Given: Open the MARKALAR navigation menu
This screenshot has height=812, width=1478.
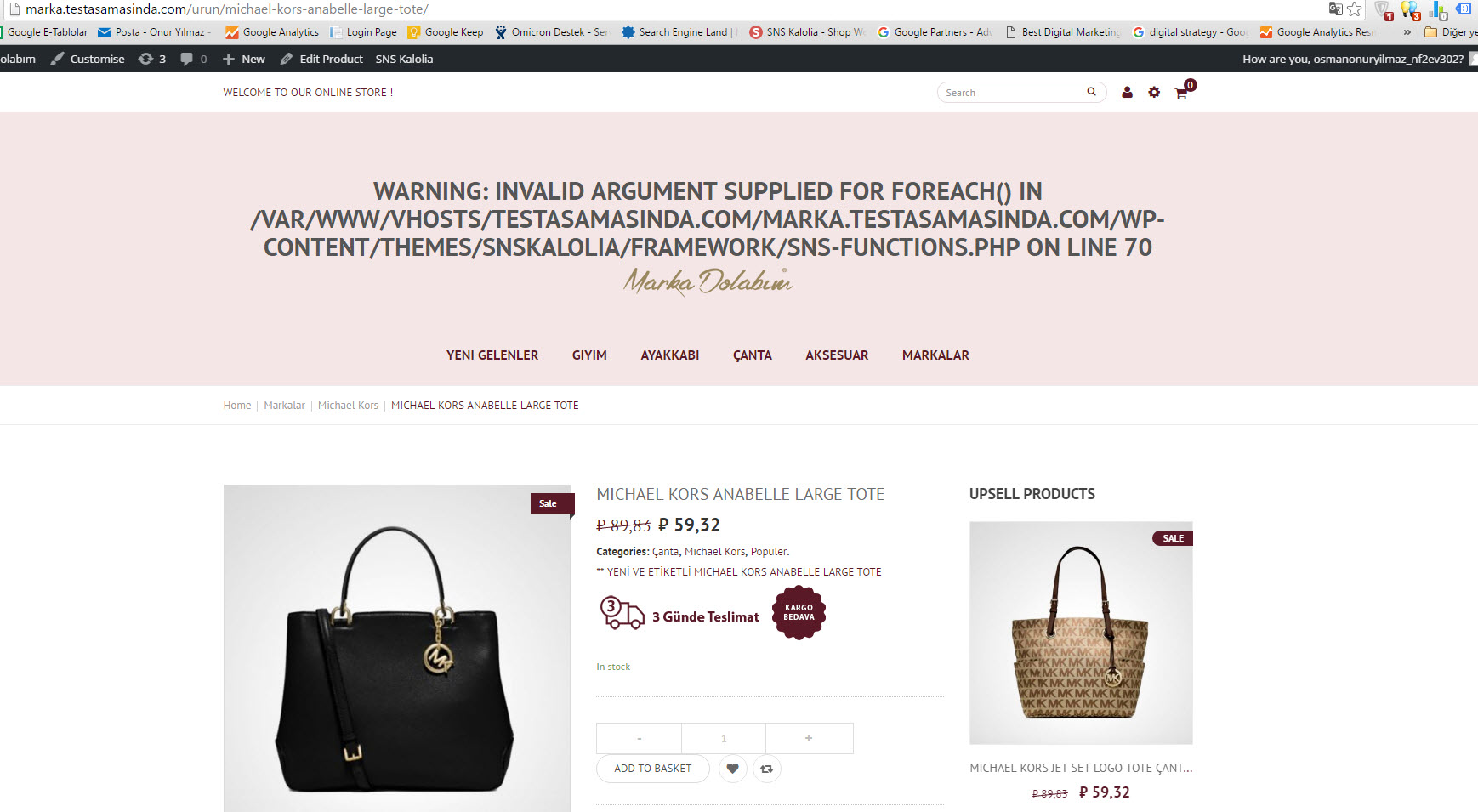Looking at the screenshot, I should [x=935, y=355].
